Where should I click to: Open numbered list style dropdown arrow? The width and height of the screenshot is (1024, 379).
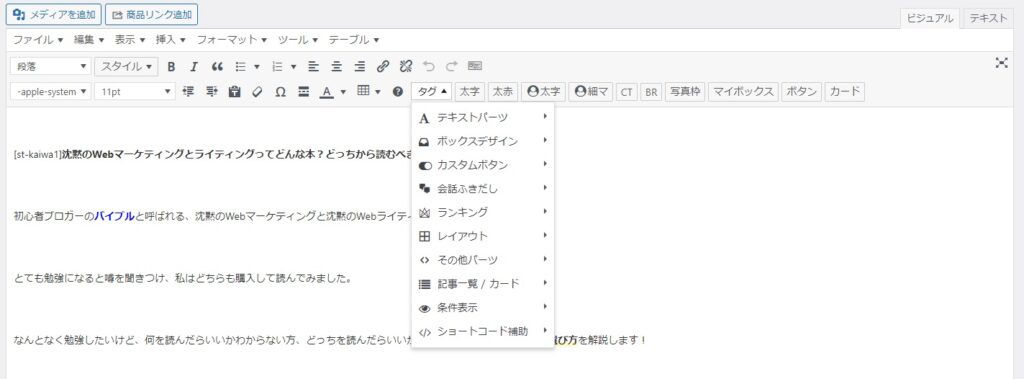(293, 67)
